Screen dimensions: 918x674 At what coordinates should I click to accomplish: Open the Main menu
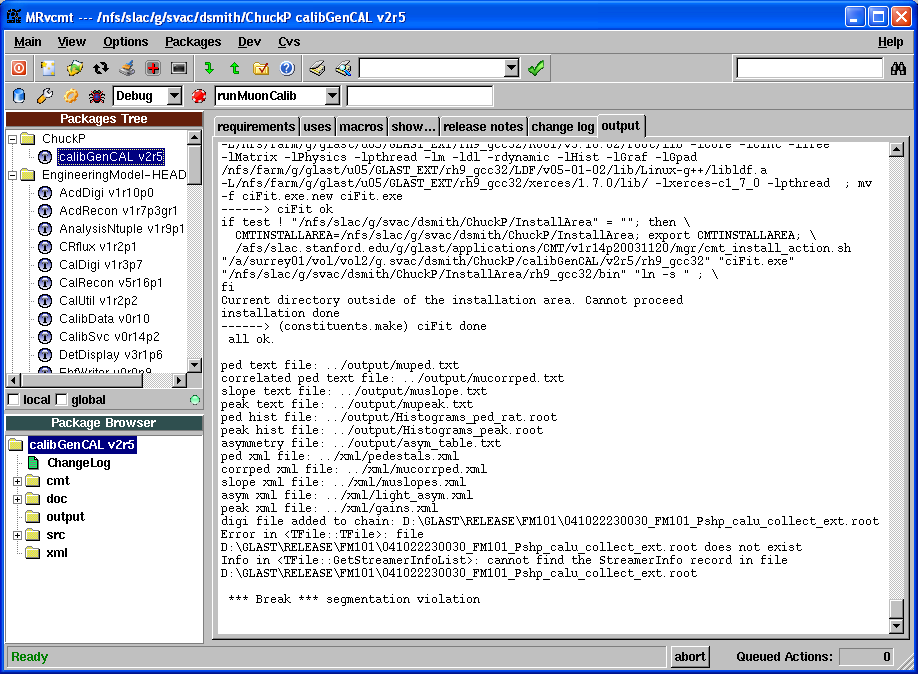(28, 42)
